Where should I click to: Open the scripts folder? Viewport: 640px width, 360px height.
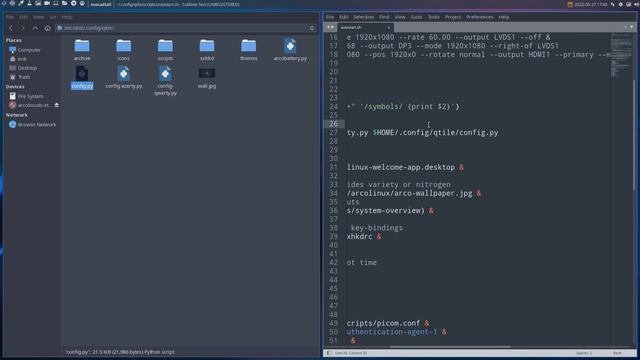(165, 49)
